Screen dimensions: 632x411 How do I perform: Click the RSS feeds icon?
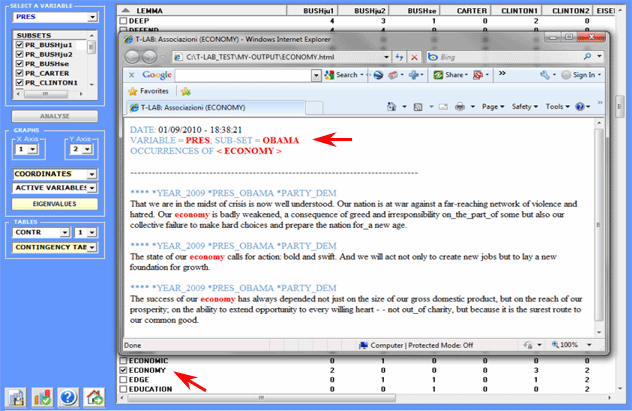coord(418,107)
